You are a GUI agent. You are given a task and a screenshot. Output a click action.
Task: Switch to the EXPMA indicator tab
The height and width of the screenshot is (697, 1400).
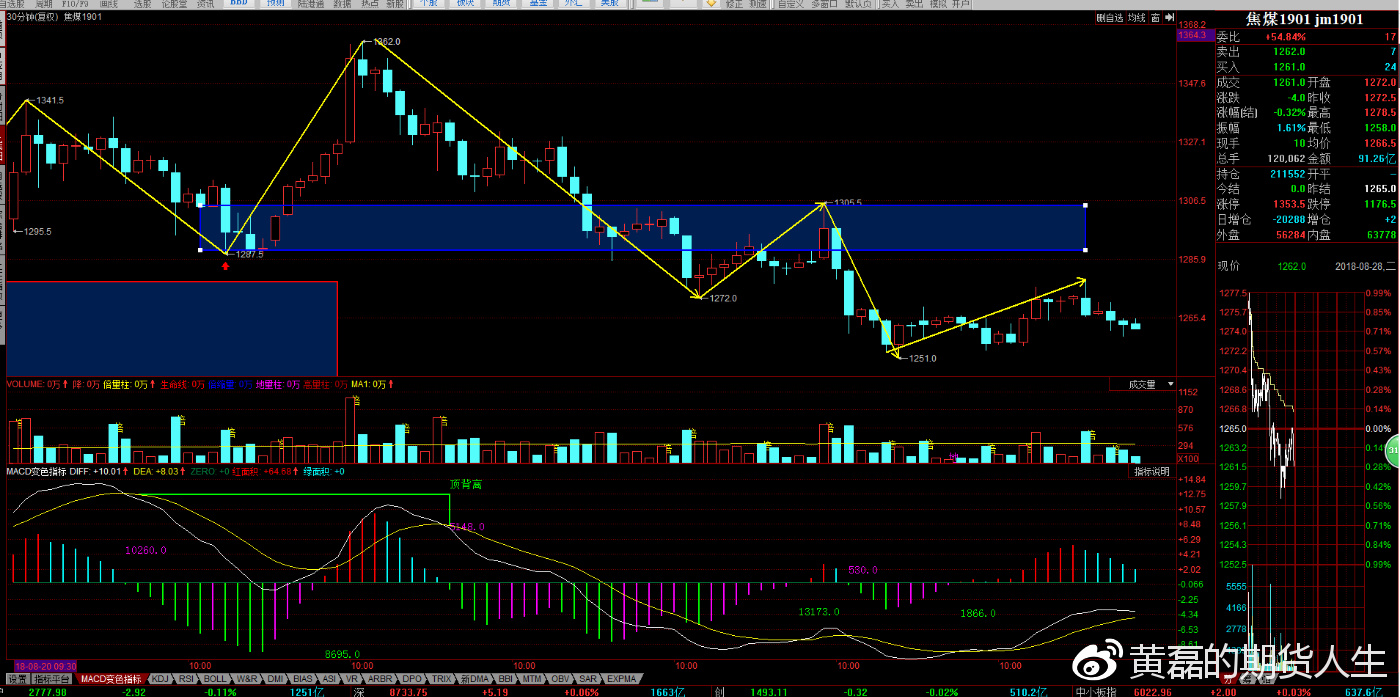pos(621,679)
